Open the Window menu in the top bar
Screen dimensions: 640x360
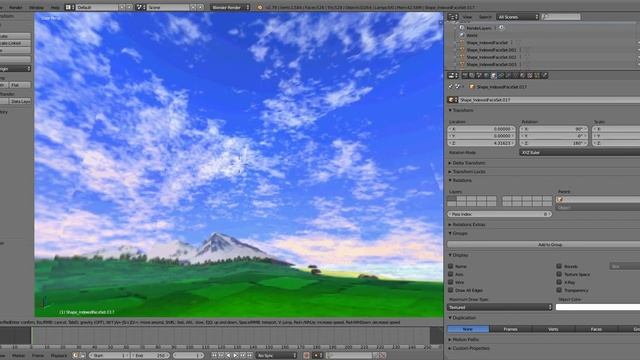pos(36,7)
